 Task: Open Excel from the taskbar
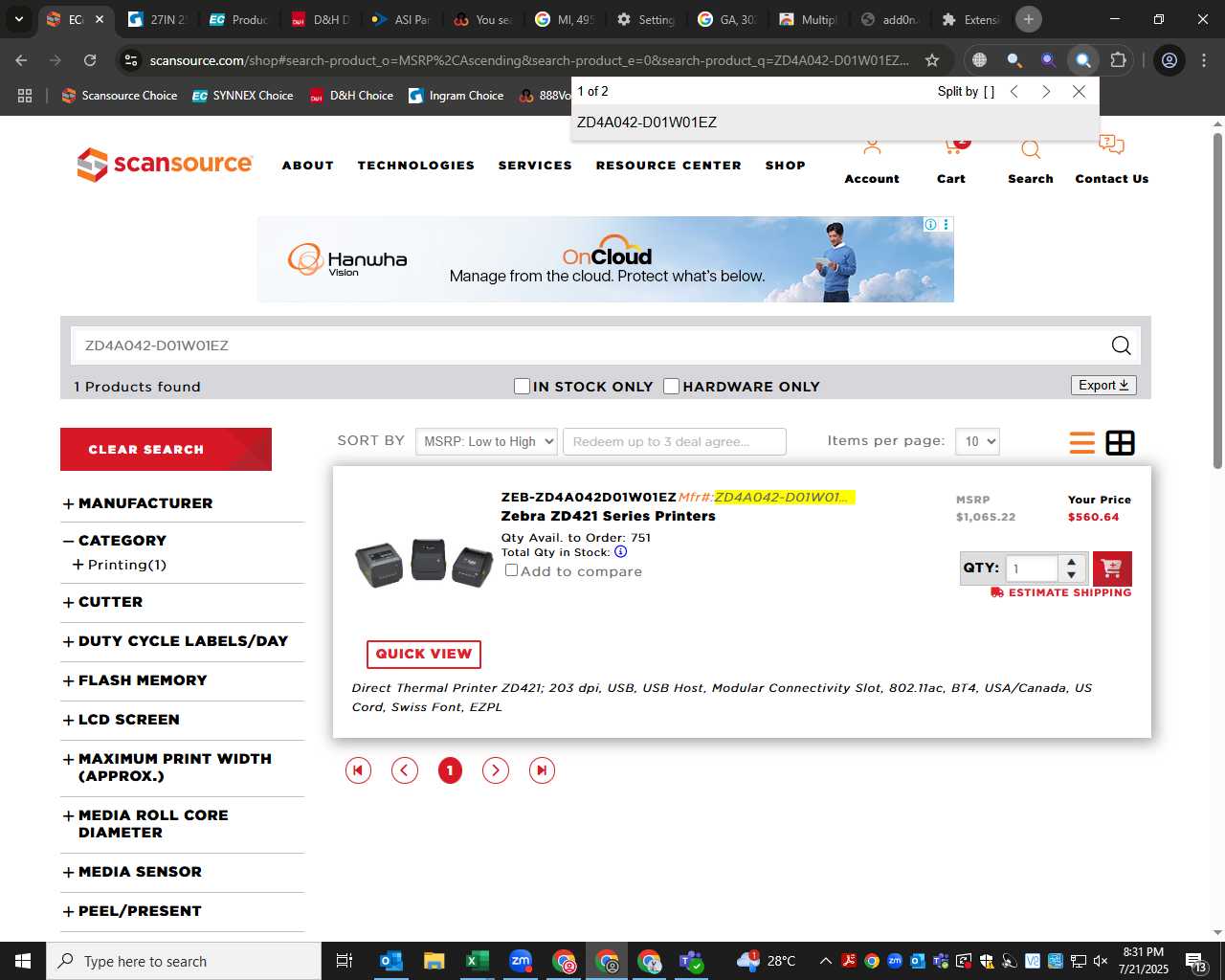(x=476, y=961)
